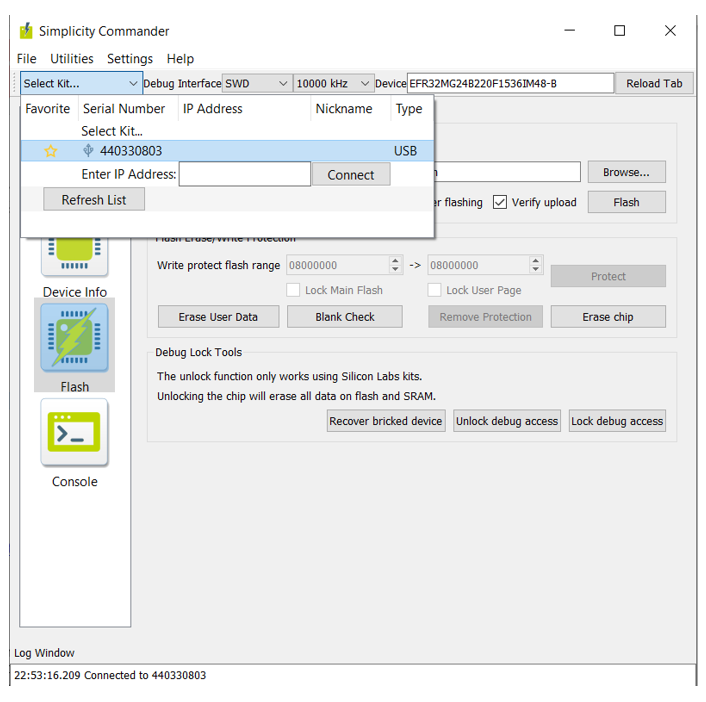Open the File menu
The image size is (706, 702).
pyautogui.click(x=27, y=59)
